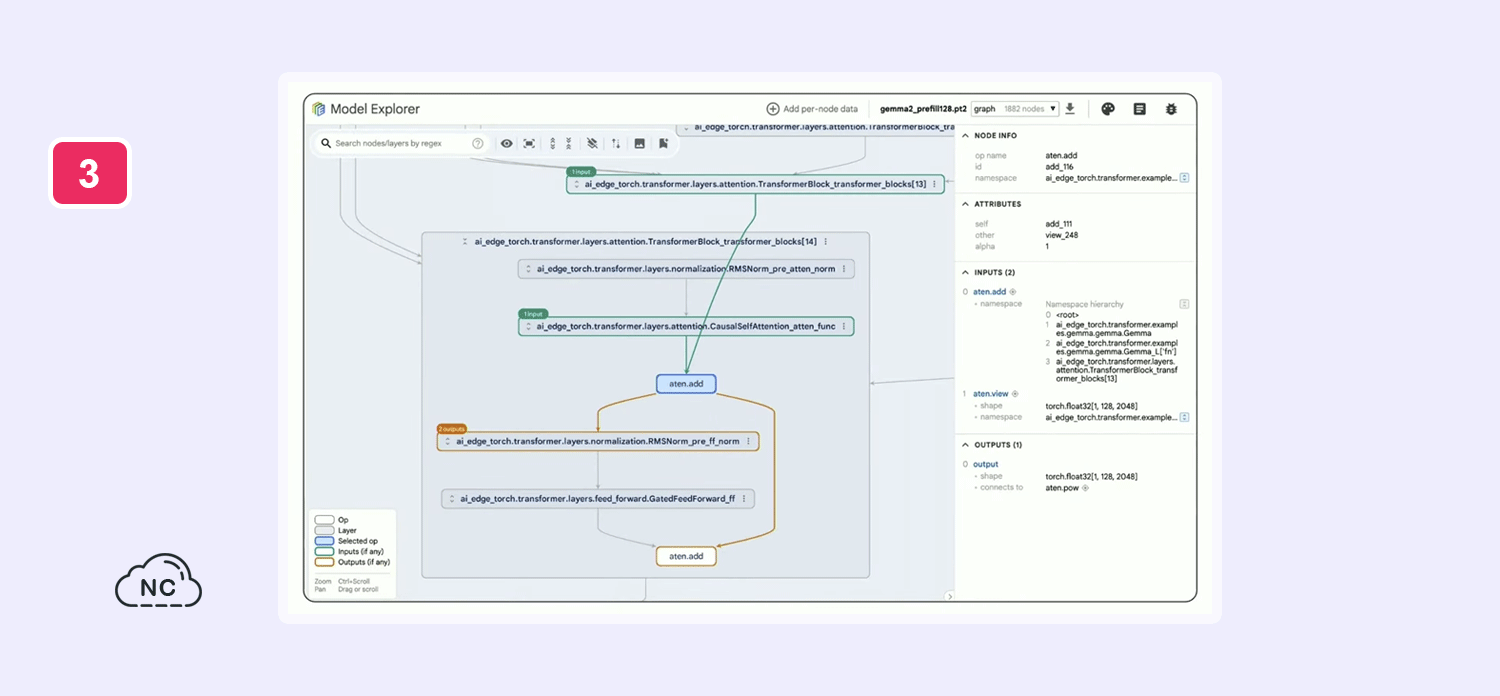Open more menu for transformer_blocks[13] layer

(x=935, y=184)
